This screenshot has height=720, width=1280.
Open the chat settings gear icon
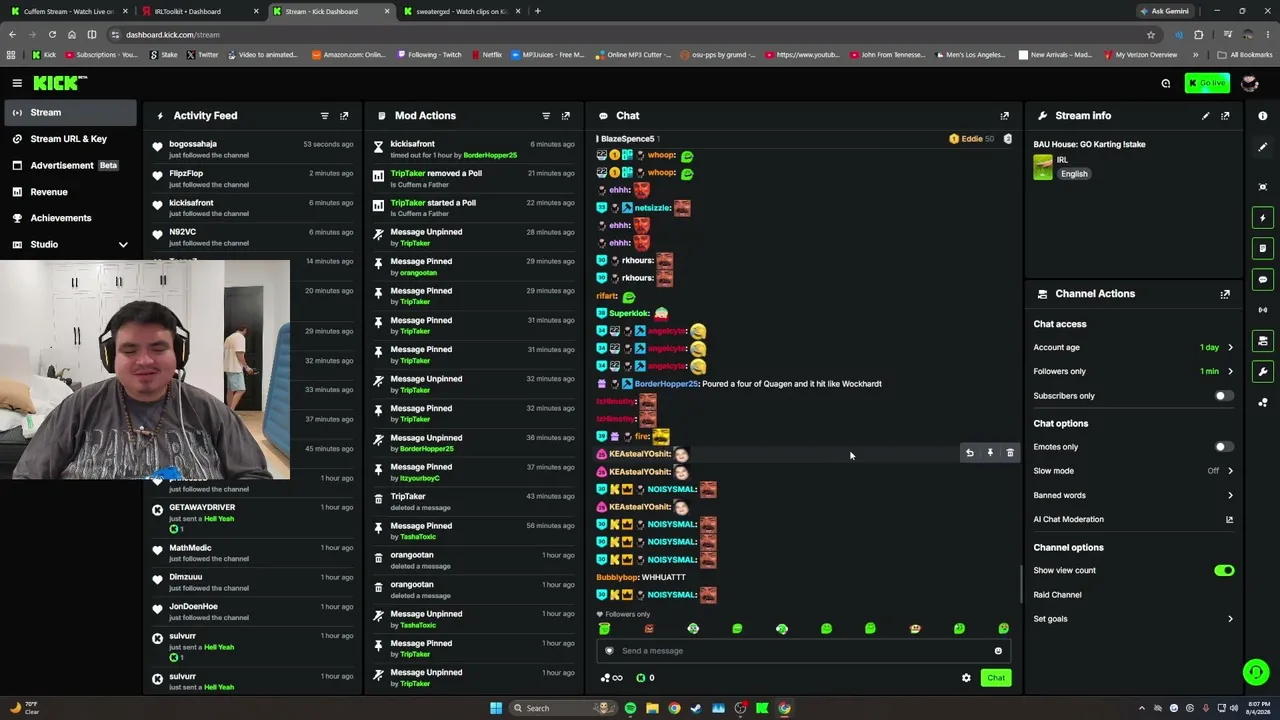click(x=966, y=678)
